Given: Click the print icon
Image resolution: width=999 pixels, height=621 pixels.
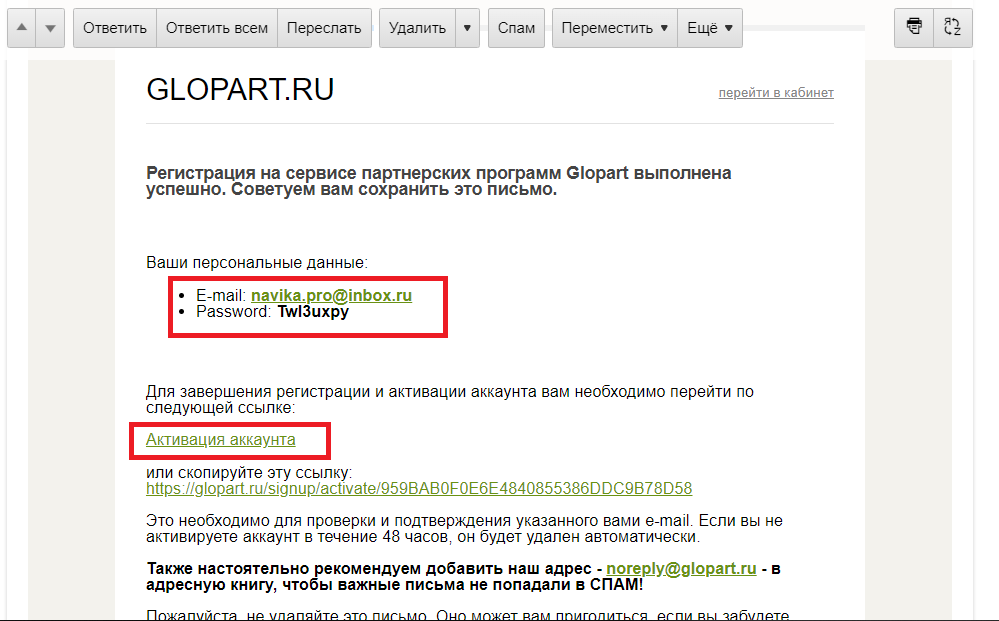Looking at the screenshot, I should (913, 28).
